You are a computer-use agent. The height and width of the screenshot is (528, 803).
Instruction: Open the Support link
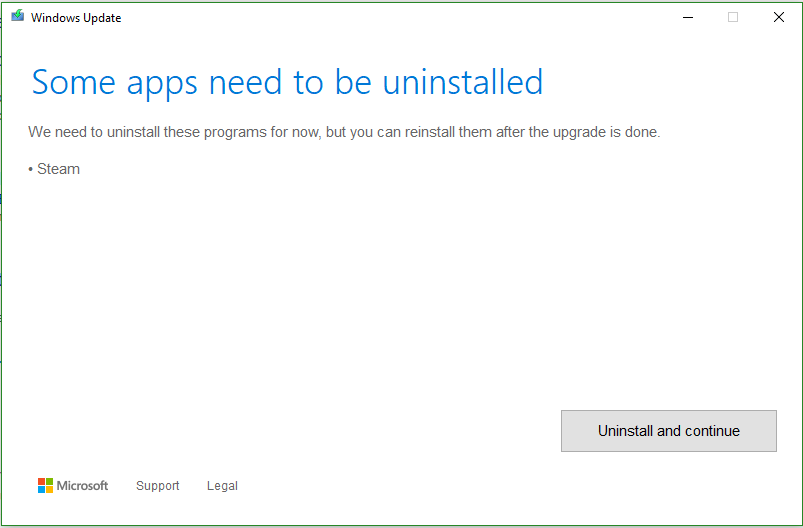click(157, 486)
